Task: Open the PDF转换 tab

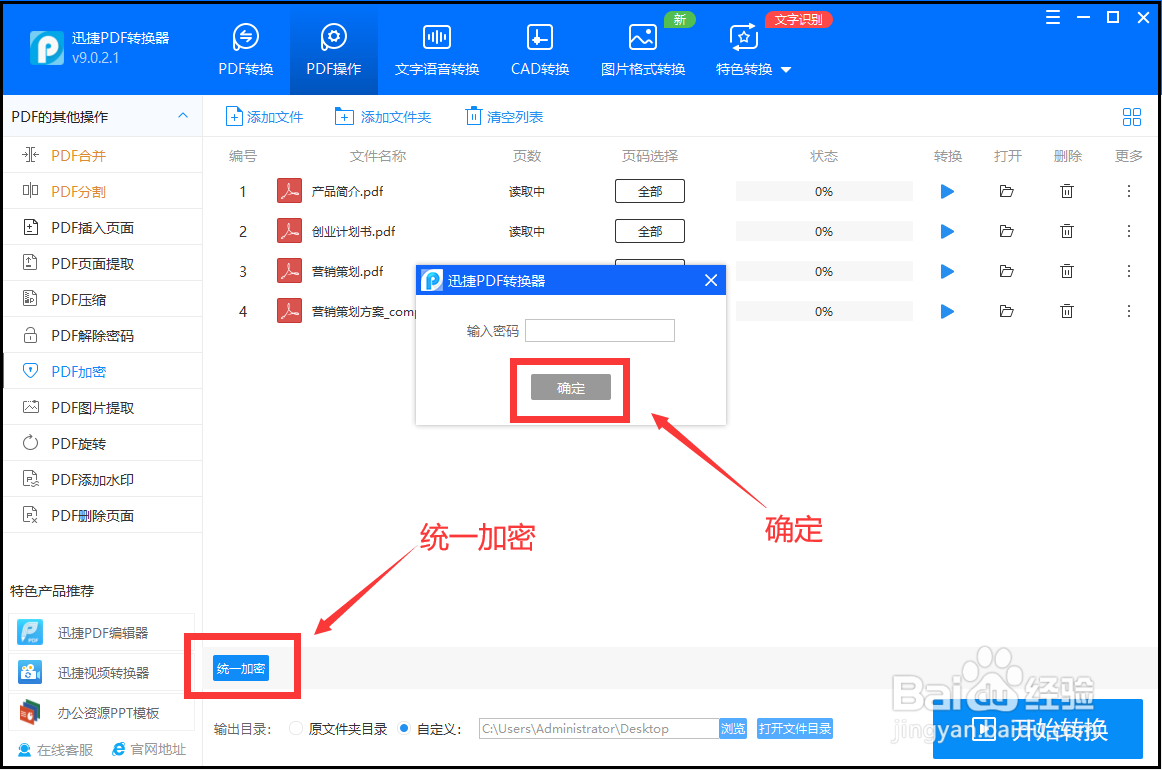Action: [x=245, y=50]
